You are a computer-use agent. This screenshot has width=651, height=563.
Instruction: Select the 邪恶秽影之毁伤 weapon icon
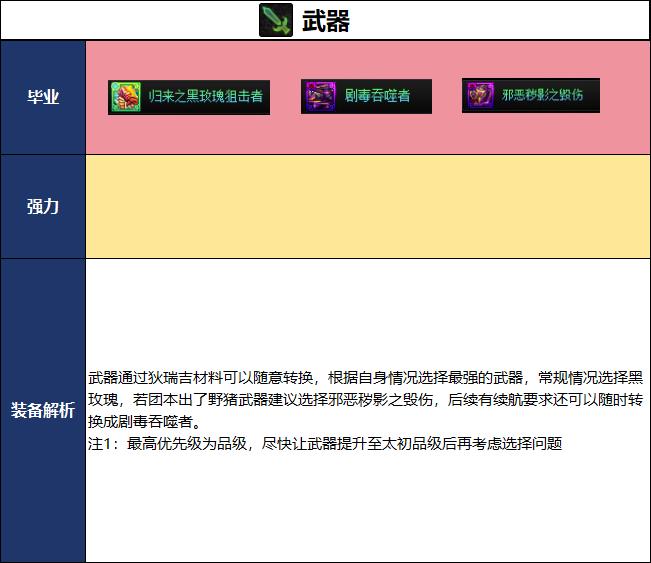480,95
